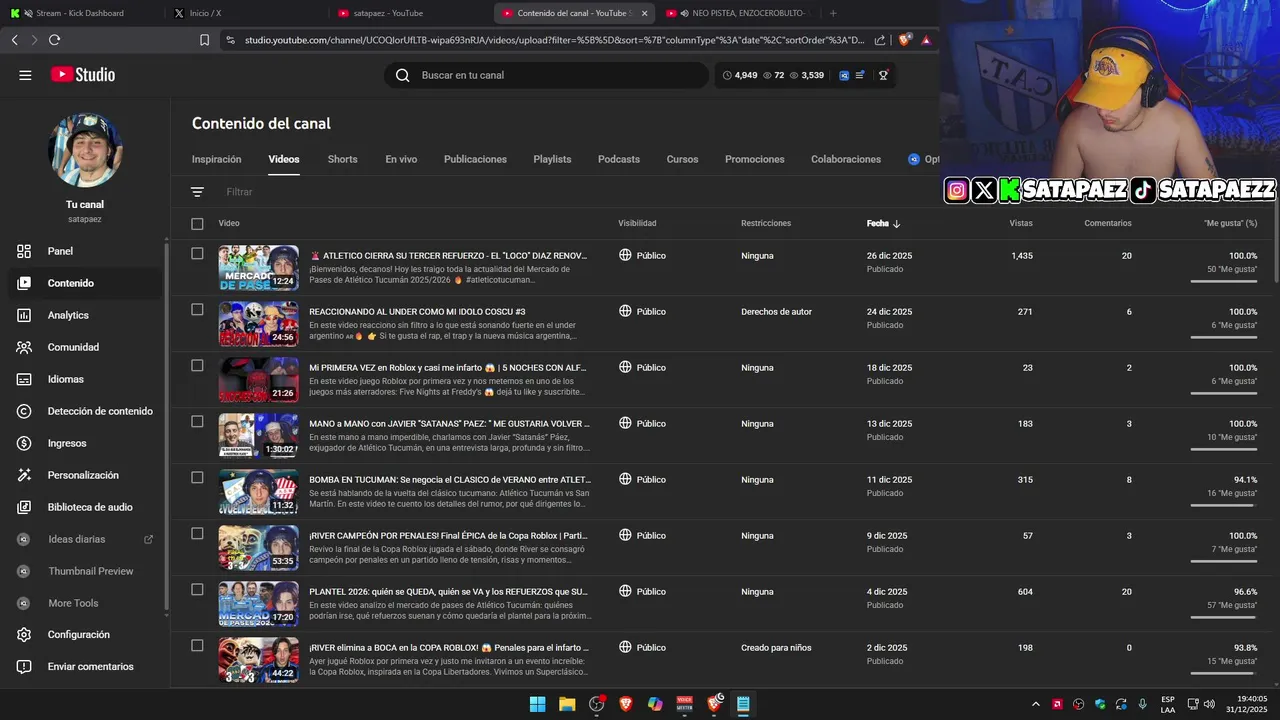1280x720 pixels.
Task: Switch to the satapaez - YouTube browser tab
Action: coord(408,13)
